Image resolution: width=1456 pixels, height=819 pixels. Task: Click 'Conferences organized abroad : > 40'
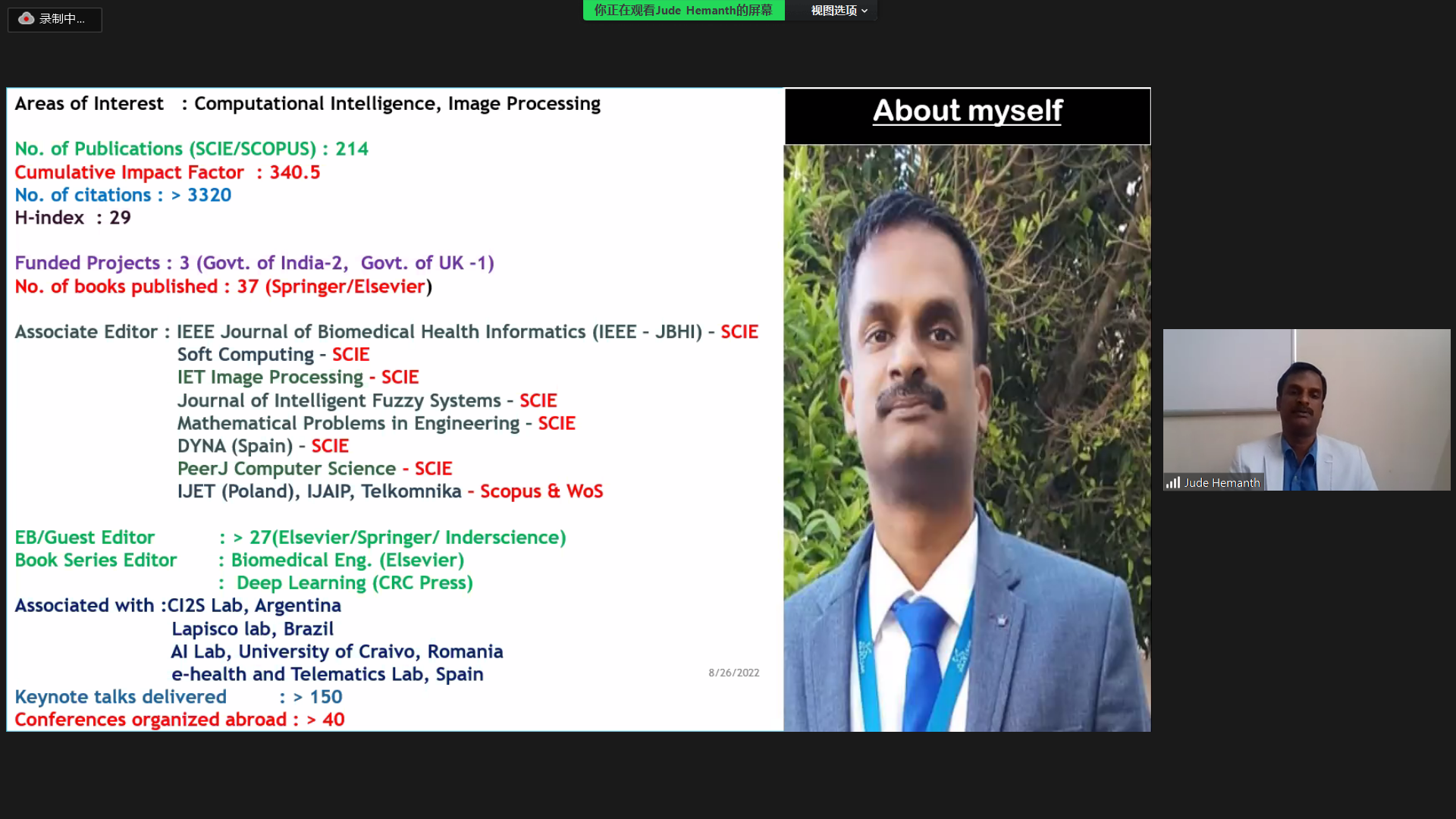(180, 720)
